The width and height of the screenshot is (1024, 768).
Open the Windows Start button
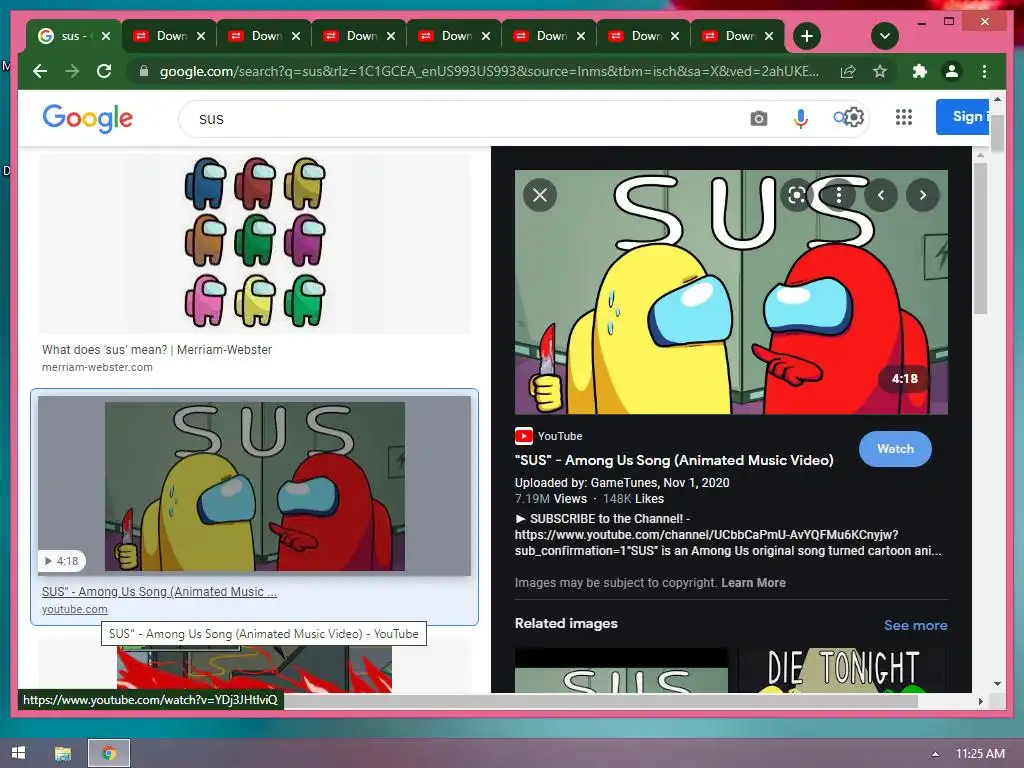pyautogui.click(x=18, y=753)
